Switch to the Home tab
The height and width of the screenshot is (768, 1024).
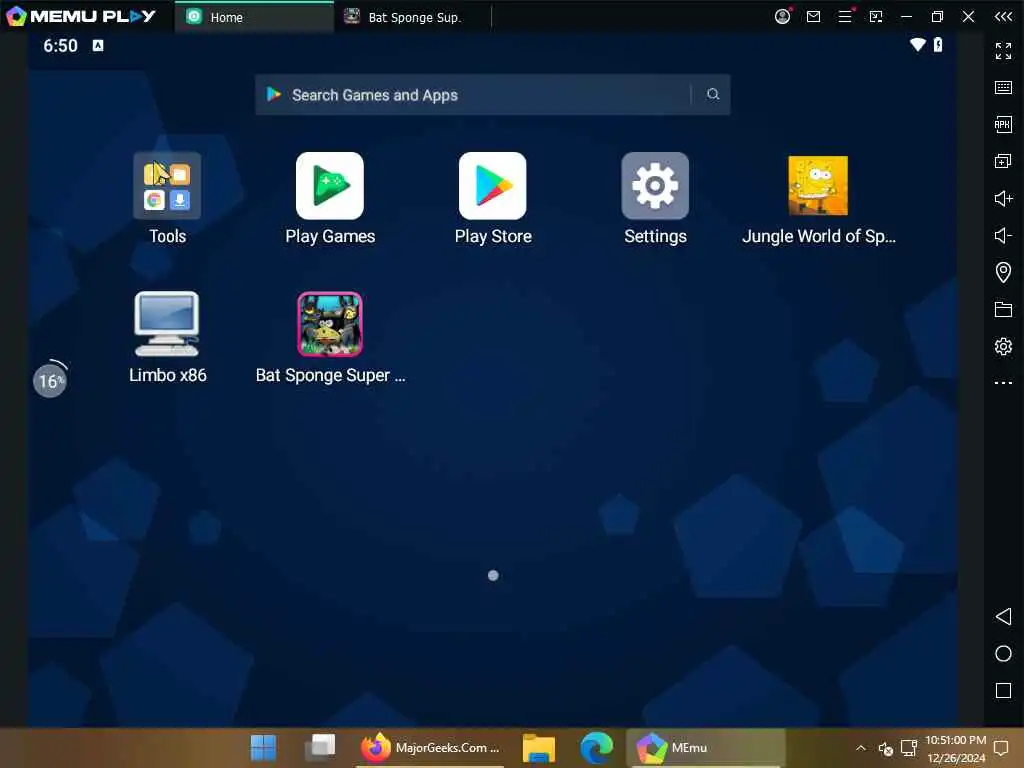254,17
